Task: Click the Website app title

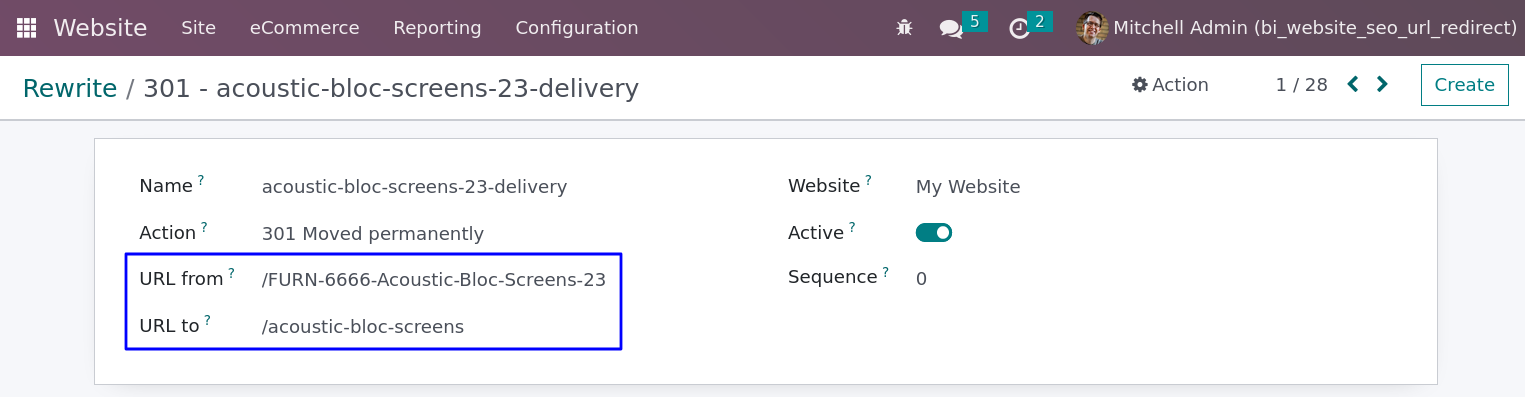Action: (x=100, y=28)
